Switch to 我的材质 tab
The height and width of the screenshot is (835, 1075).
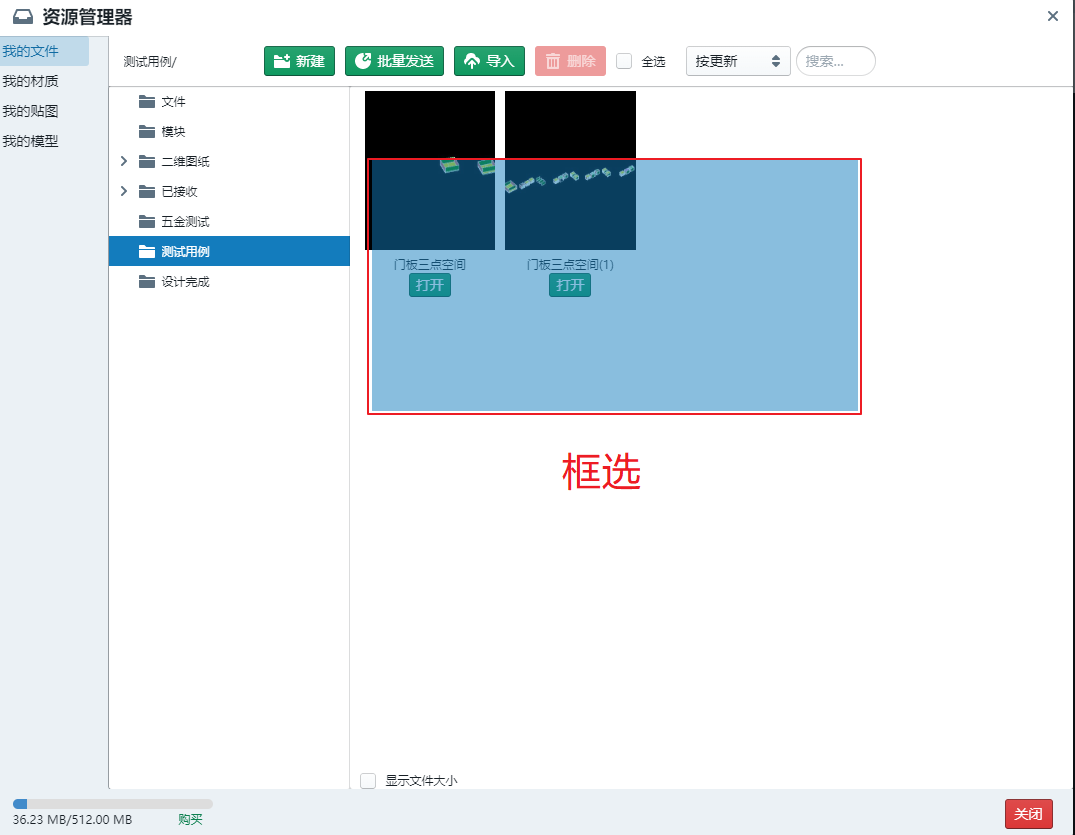(x=30, y=81)
